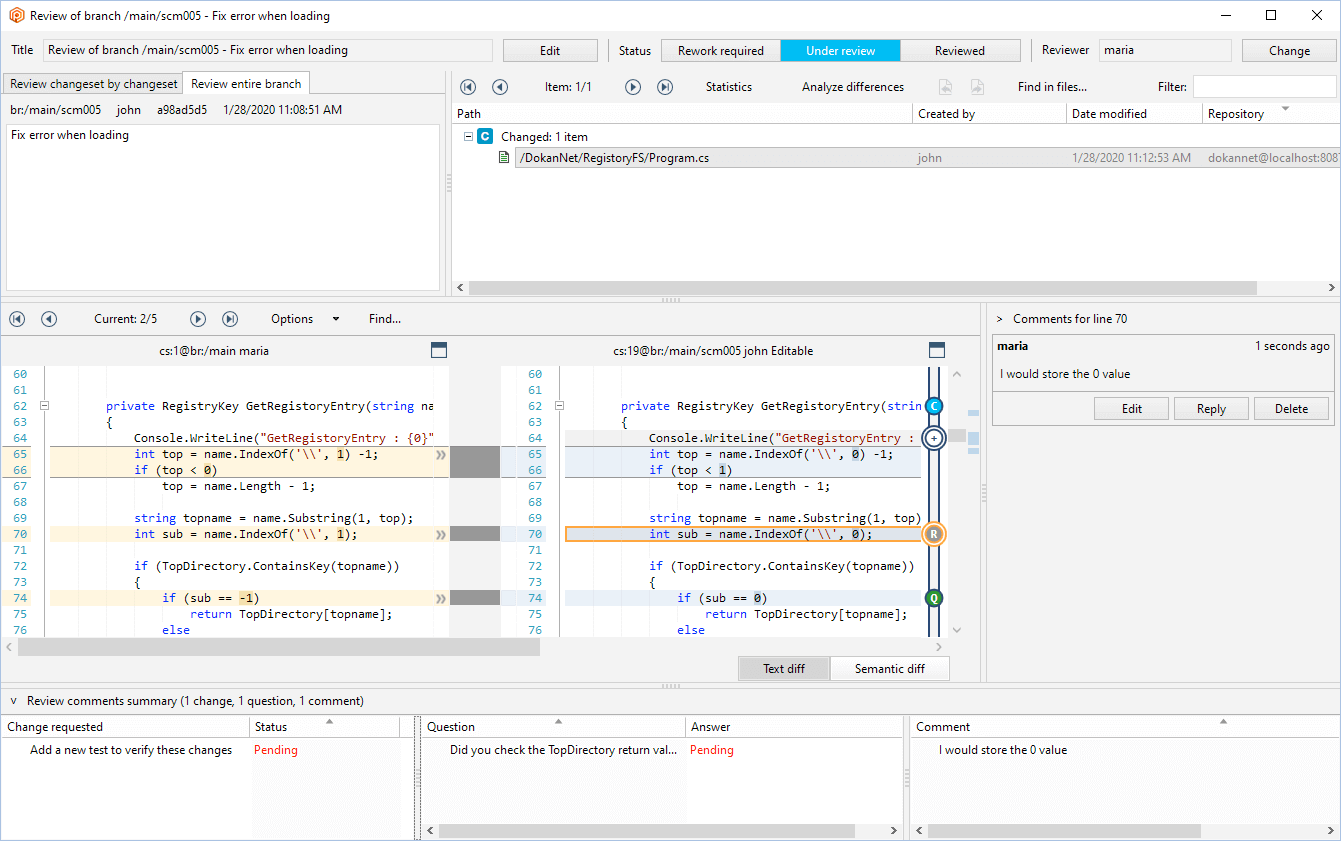
Task: Fold the GetRegistoryEntry method in right pane
Action: [558, 406]
